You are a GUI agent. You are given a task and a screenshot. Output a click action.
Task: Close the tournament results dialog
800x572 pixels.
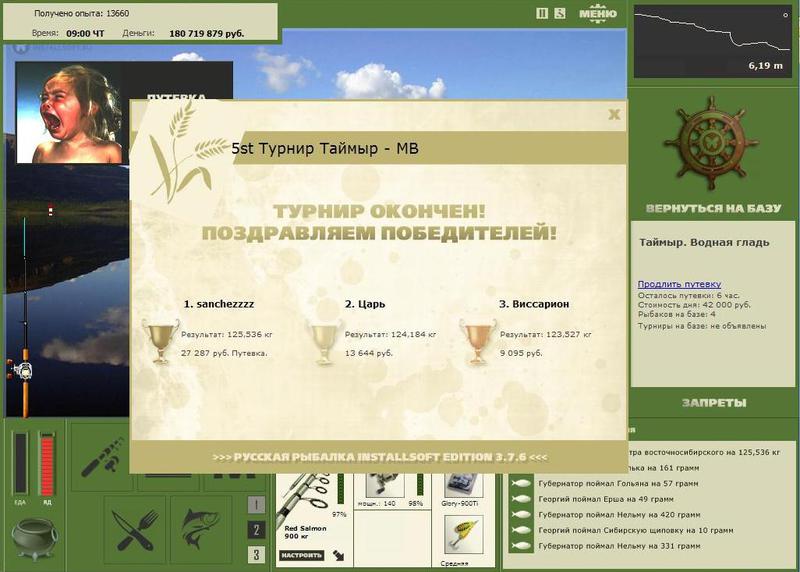tap(614, 114)
